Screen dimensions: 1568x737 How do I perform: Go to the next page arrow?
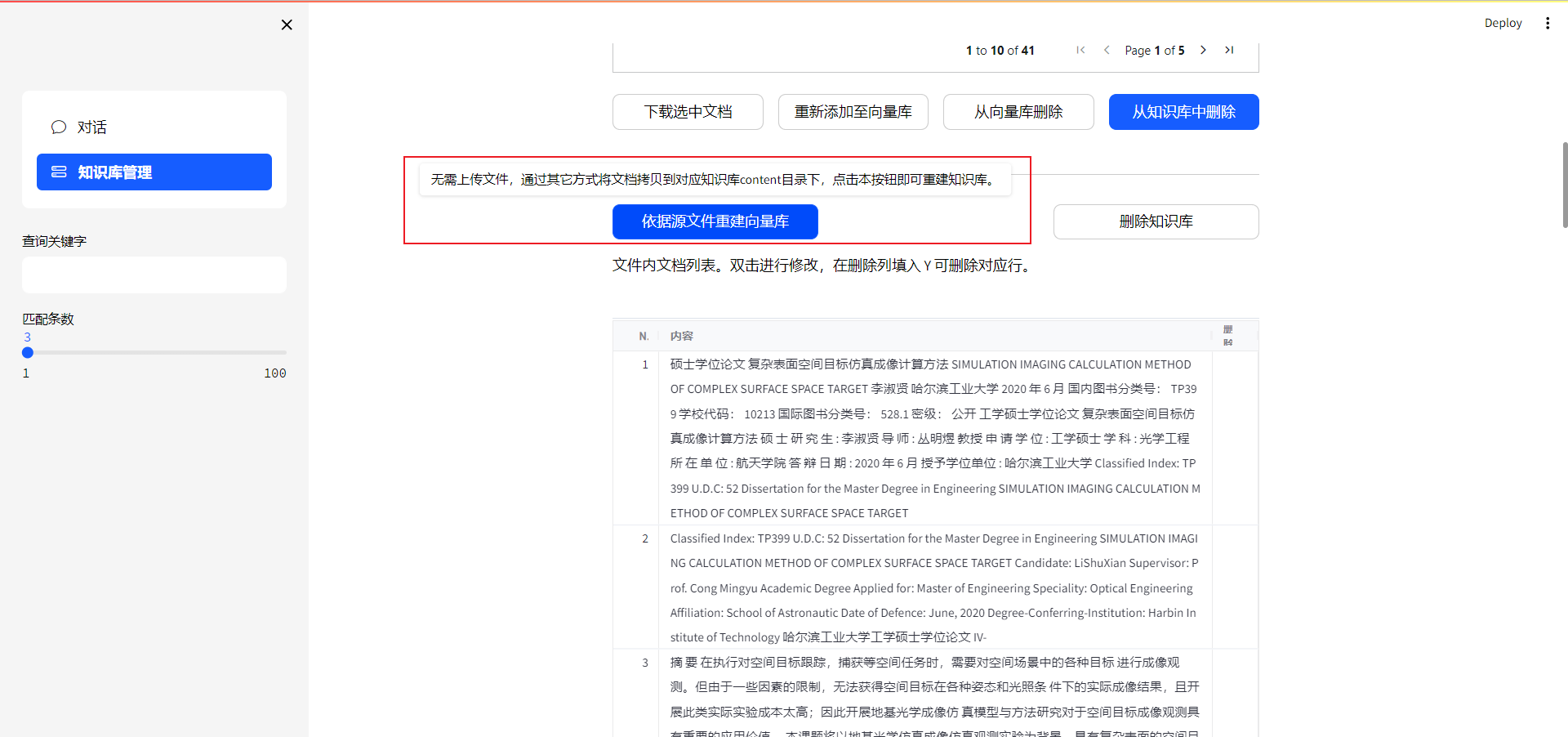coord(1203,50)
